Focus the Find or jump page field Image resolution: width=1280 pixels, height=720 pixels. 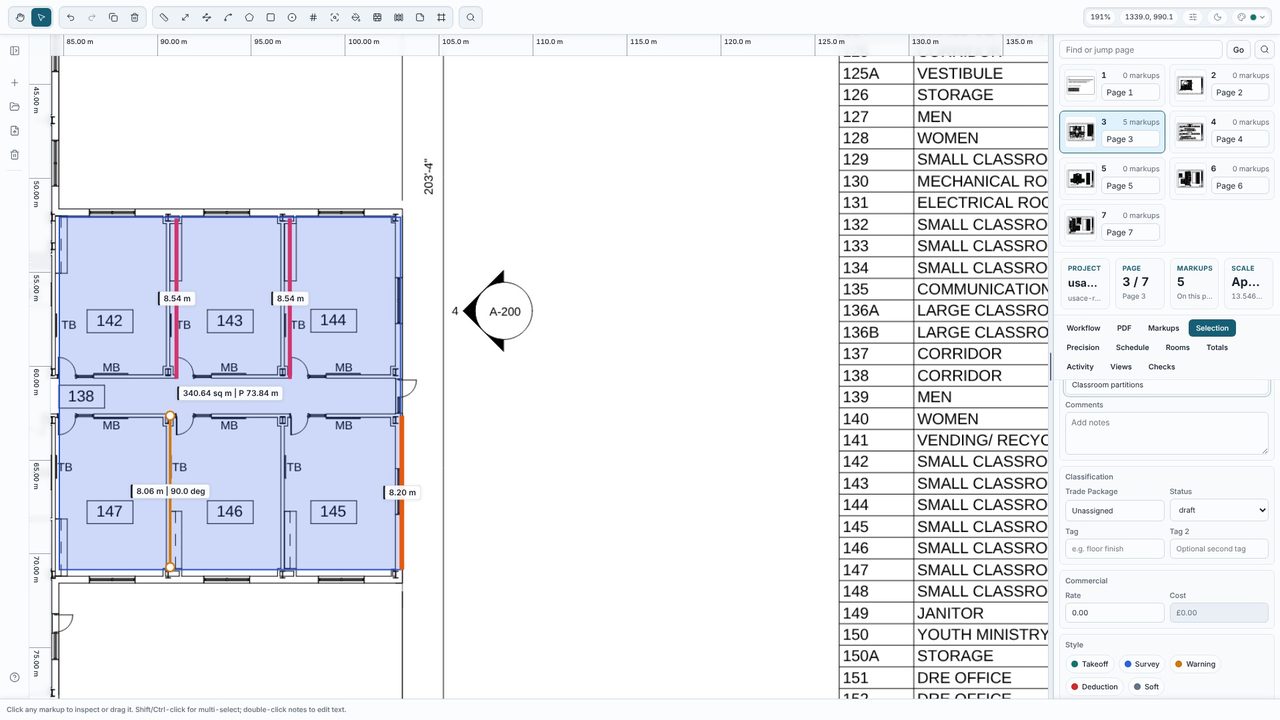pos(1141,50)
